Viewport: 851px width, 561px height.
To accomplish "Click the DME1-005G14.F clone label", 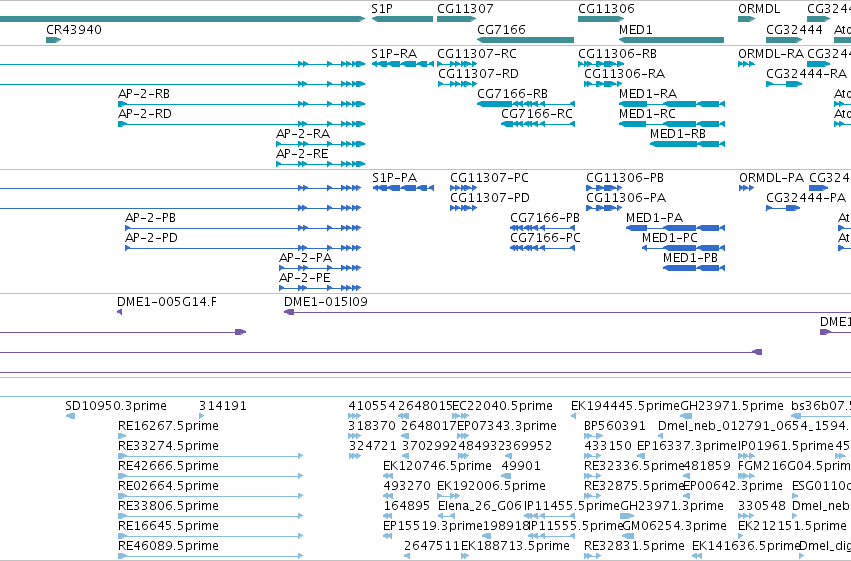I will 167,302.
